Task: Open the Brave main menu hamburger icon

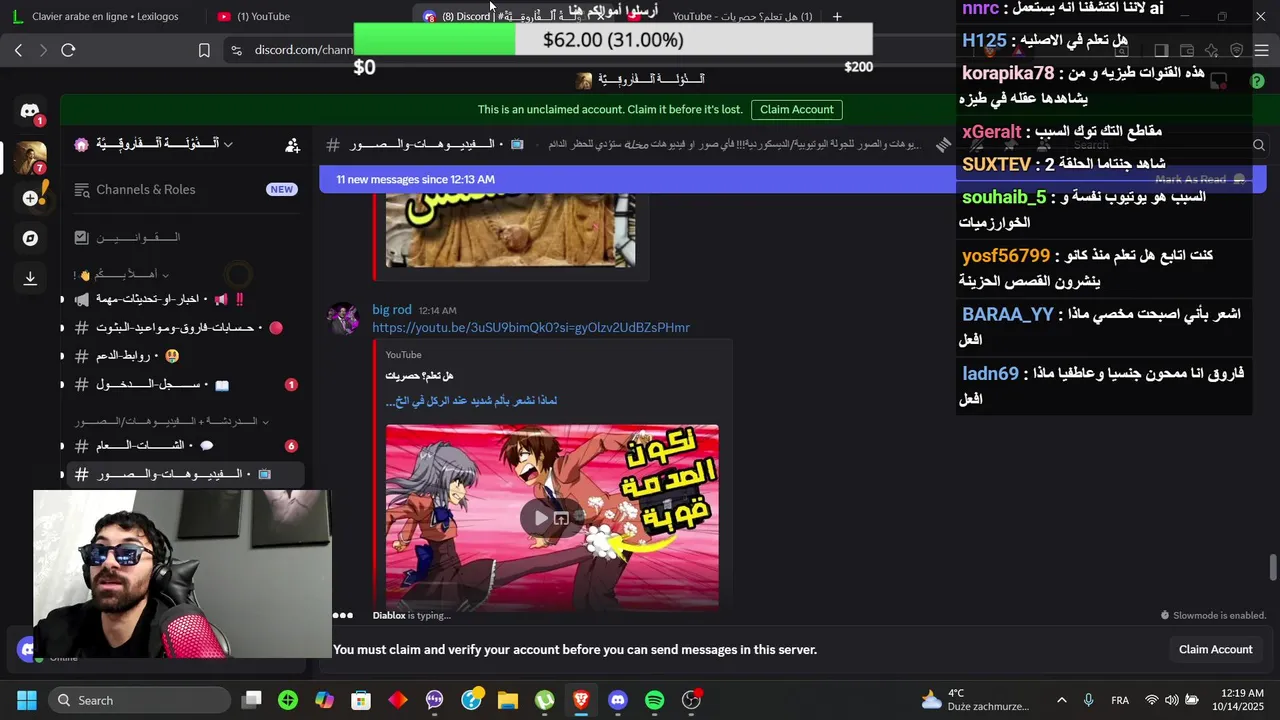Action: 1261,50
